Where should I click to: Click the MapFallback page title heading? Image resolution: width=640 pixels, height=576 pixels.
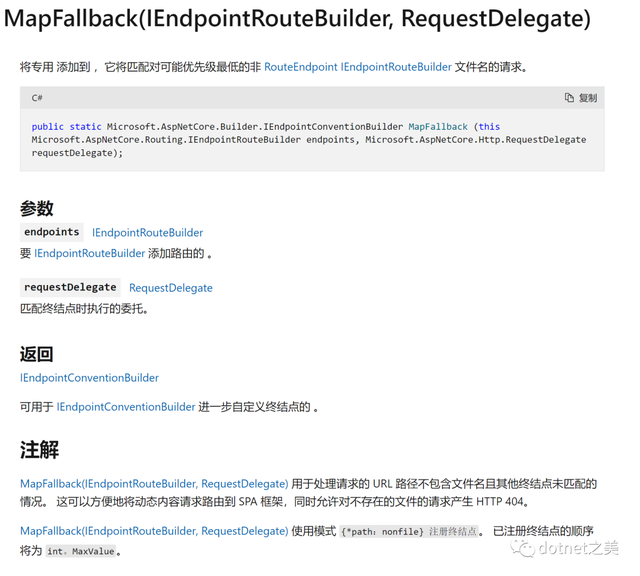[x=297, y=19]
